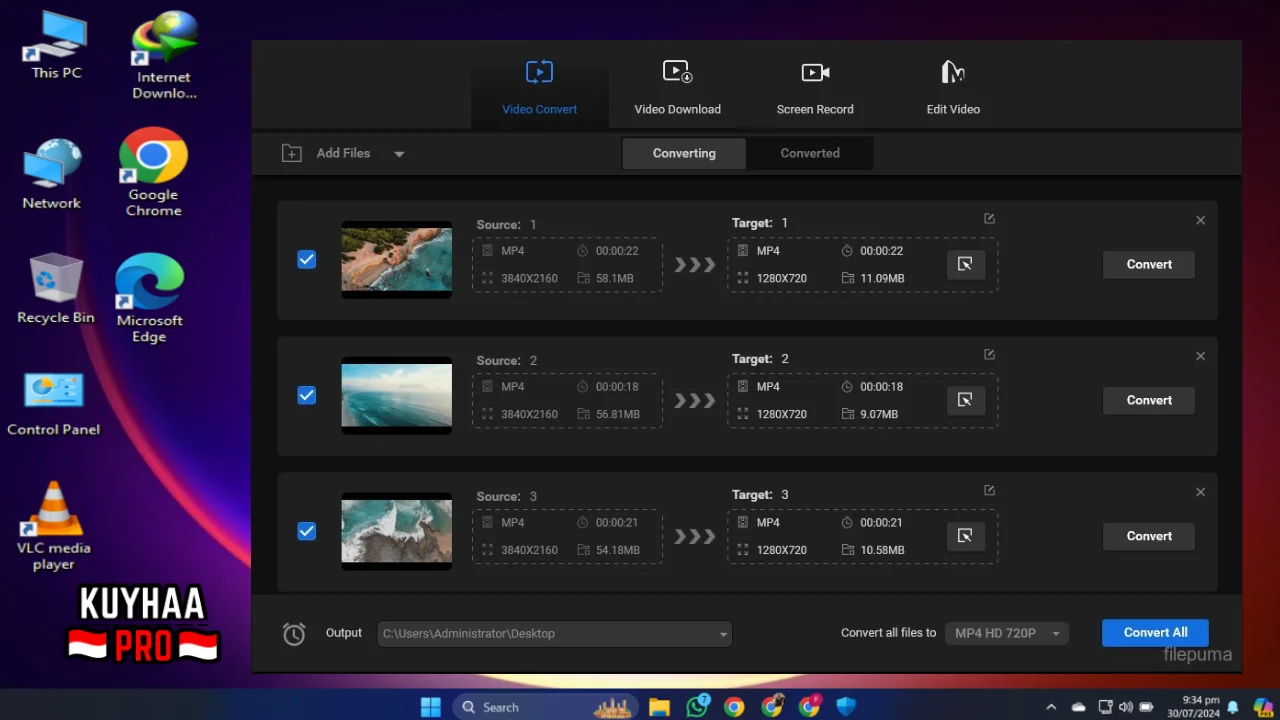Select the Converting tab
Viewport: 1280px width, 720px height.
click(684, 153)
